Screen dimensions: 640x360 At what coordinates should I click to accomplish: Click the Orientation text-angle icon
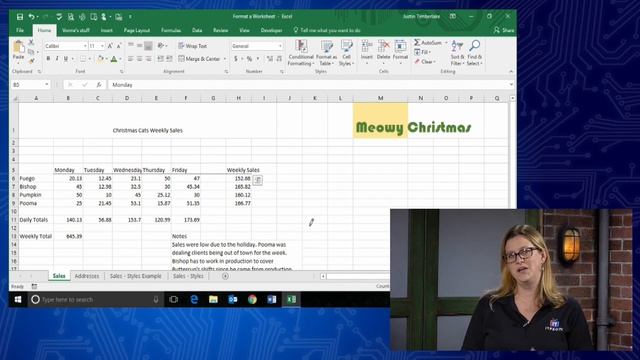pos(161,46)
